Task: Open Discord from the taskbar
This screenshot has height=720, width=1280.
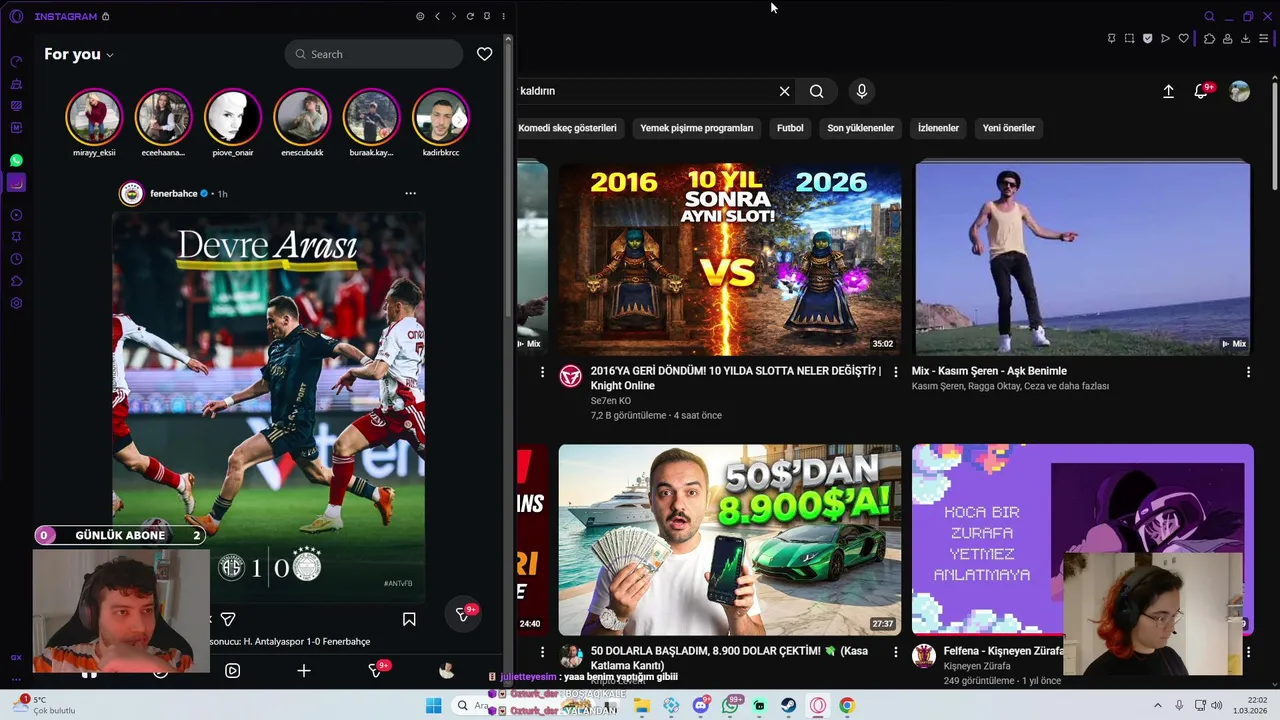Action: (x=701, y=706)
